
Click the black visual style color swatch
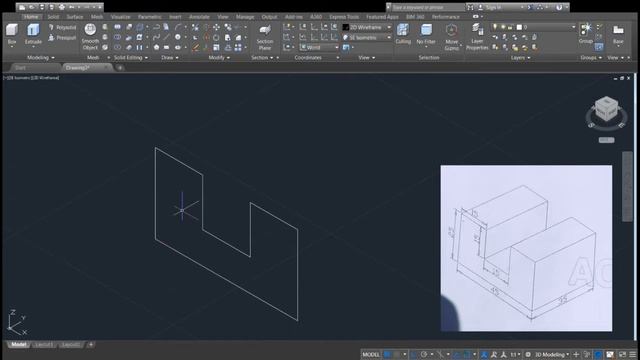click(x=345, y=27)
